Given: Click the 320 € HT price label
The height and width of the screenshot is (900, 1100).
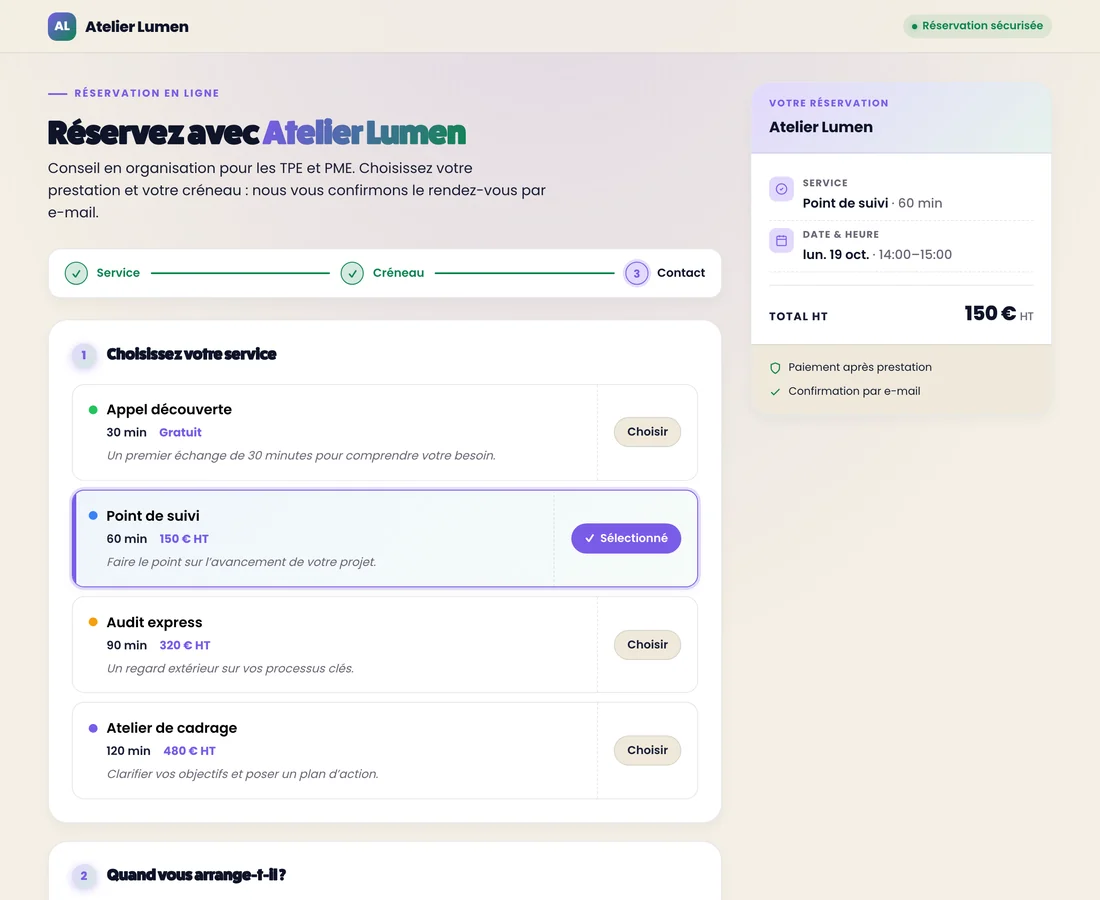Looking at the screenshot, I should (185, 645).
